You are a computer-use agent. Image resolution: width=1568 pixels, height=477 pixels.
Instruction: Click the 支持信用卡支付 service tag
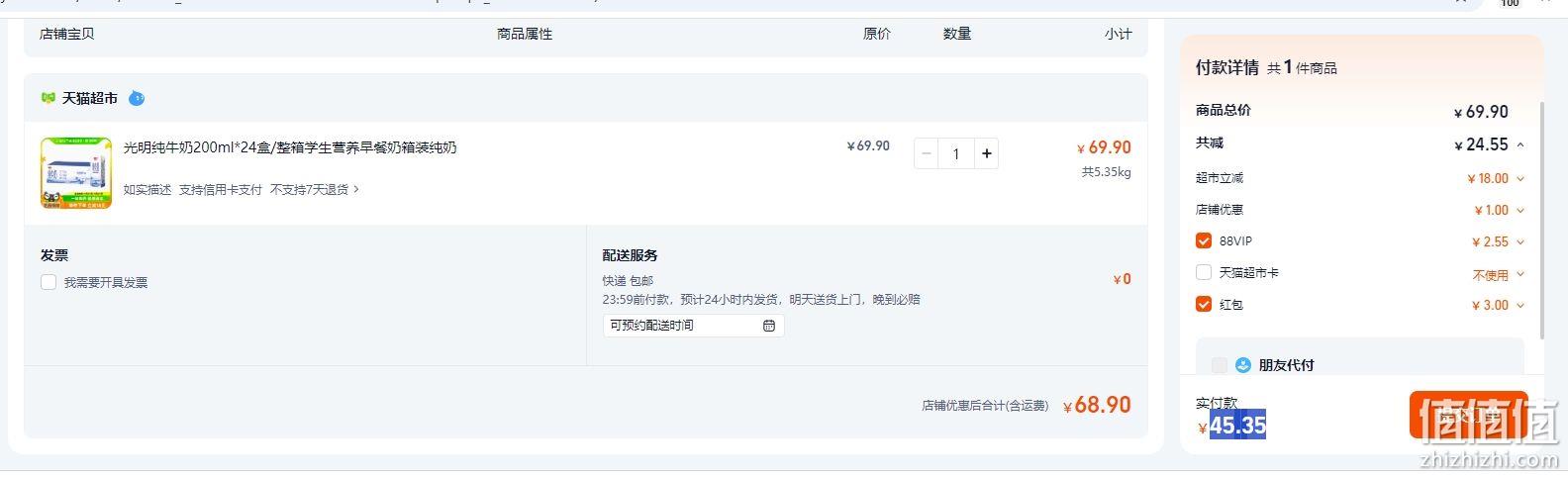tap(221, 189)
